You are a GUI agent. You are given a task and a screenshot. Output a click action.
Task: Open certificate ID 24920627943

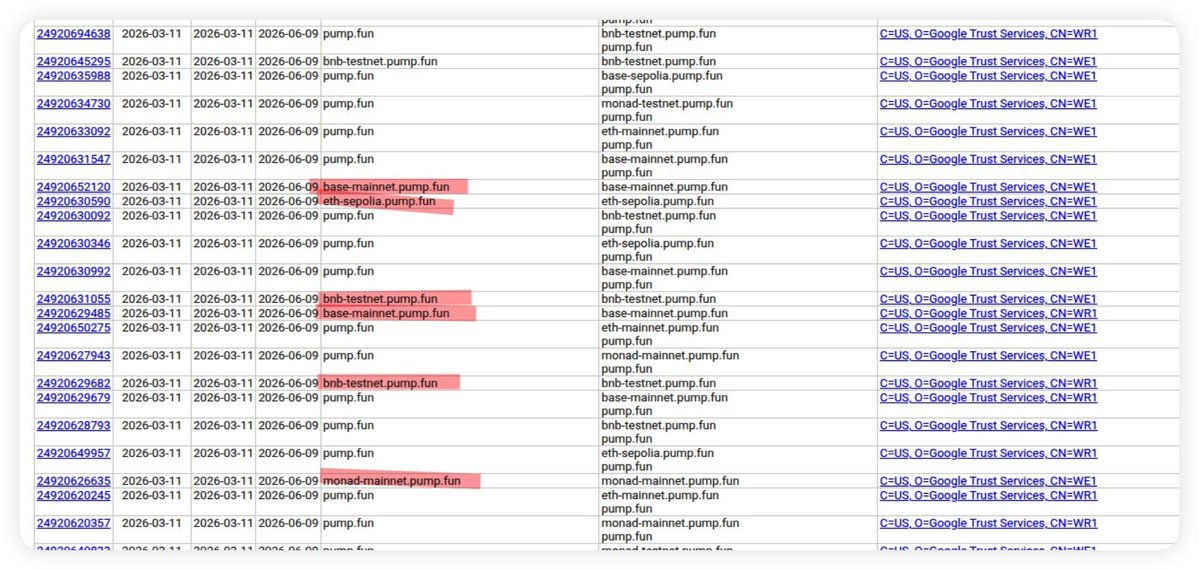[x=74, y=356]
